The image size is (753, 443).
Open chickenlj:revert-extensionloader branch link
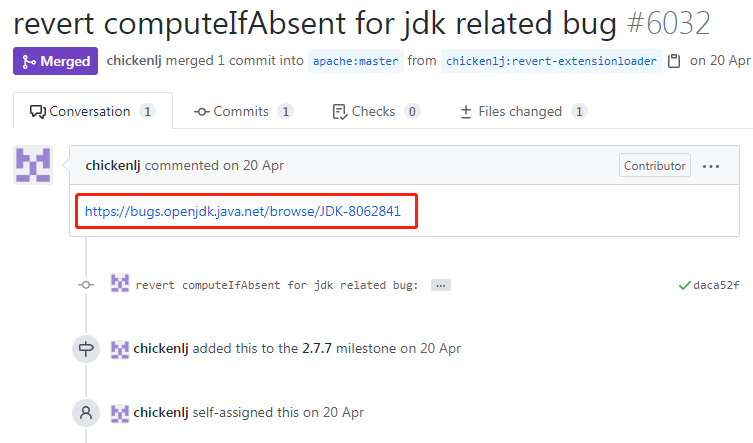tap(551, 61)
